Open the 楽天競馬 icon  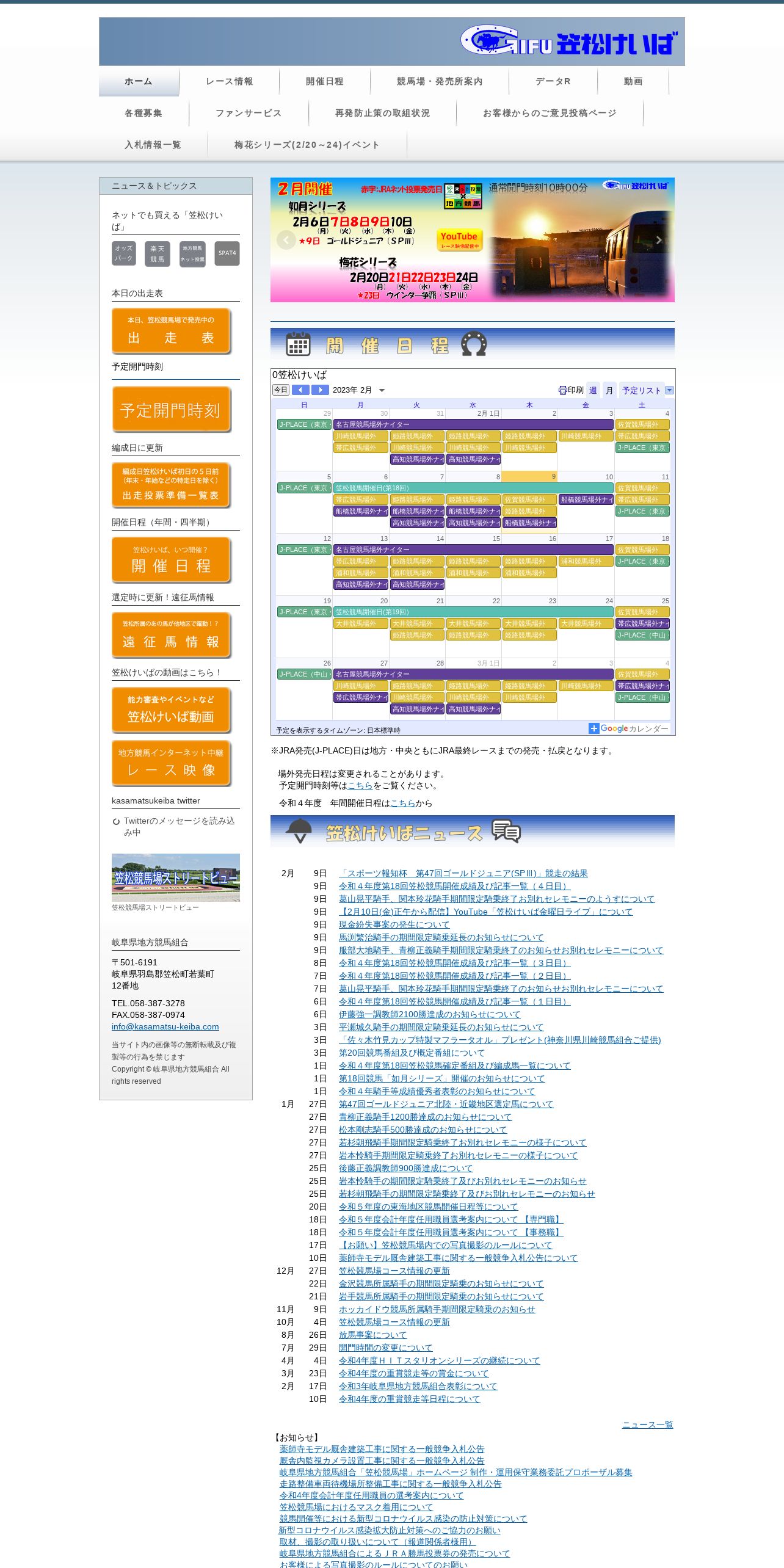(158, 253)
